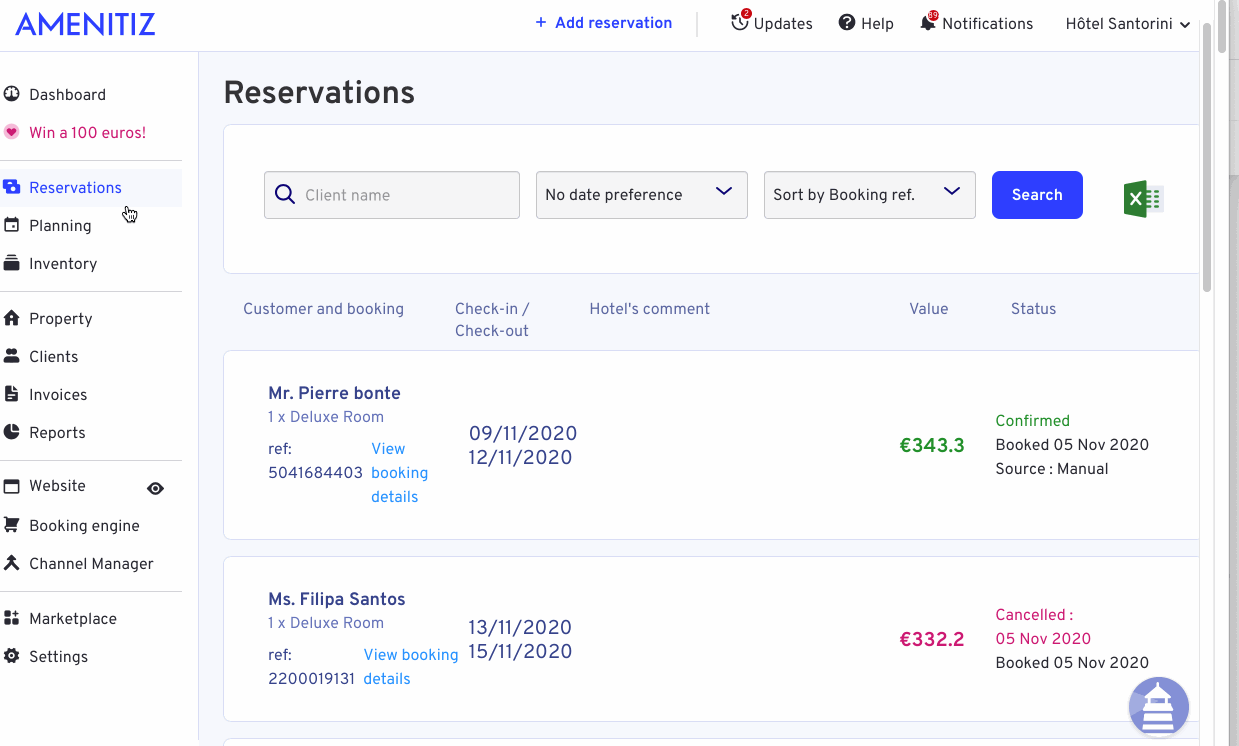Click booking reference 5041684403
The height and width of the screenshot is (746, 1239).
pos(315,473)
